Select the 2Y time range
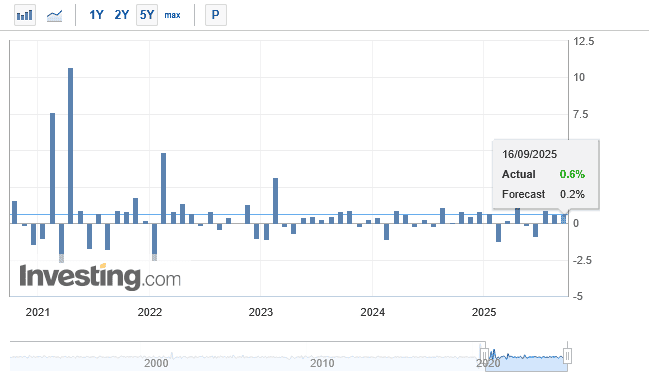 (x=122, y=15)
